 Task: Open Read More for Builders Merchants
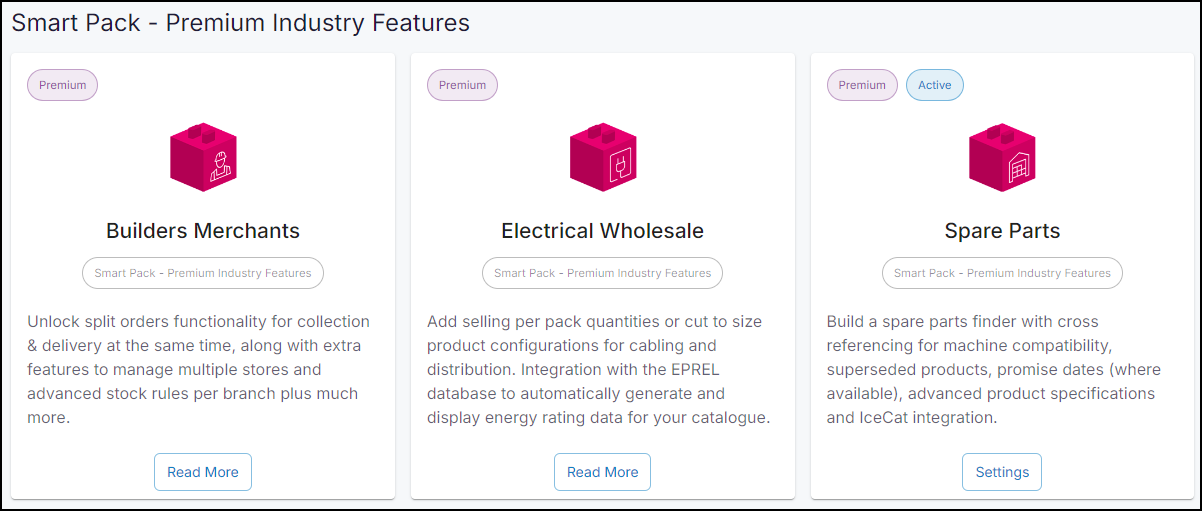click(203, 472)
